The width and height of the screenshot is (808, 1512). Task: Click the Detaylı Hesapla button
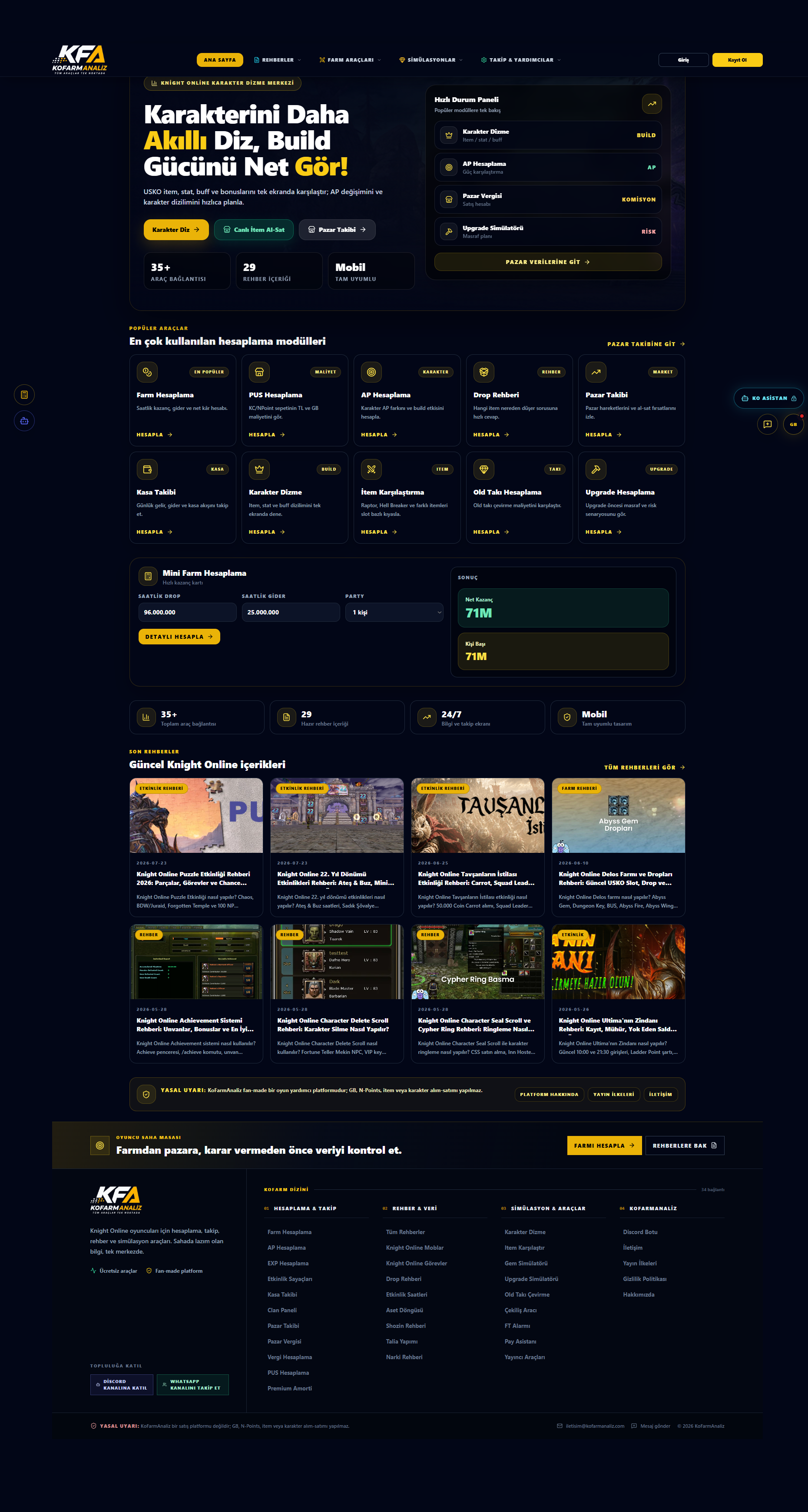pos(179,637)
